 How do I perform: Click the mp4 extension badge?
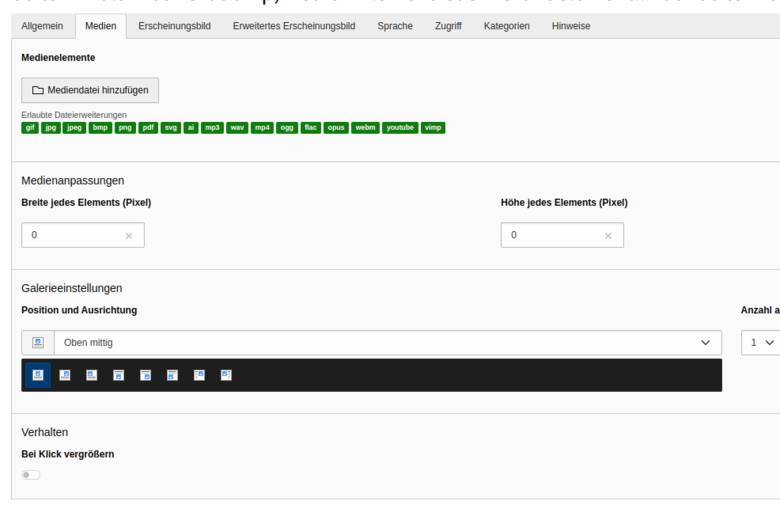point(262,128)
